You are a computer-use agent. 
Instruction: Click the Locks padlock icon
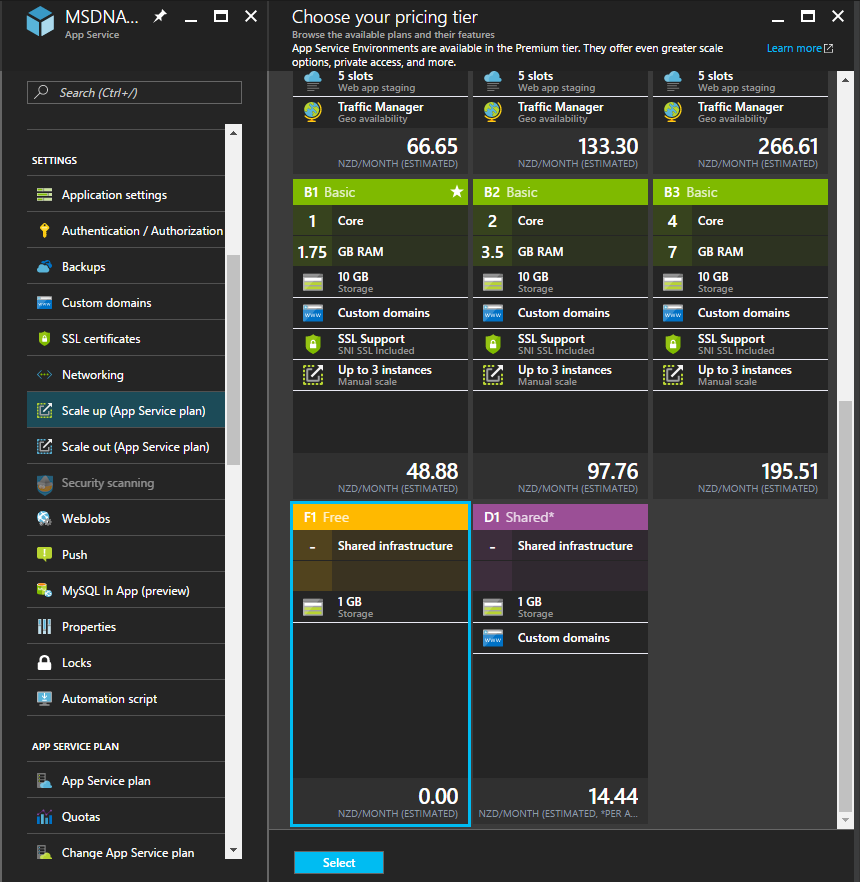click(x=44, y=663)
